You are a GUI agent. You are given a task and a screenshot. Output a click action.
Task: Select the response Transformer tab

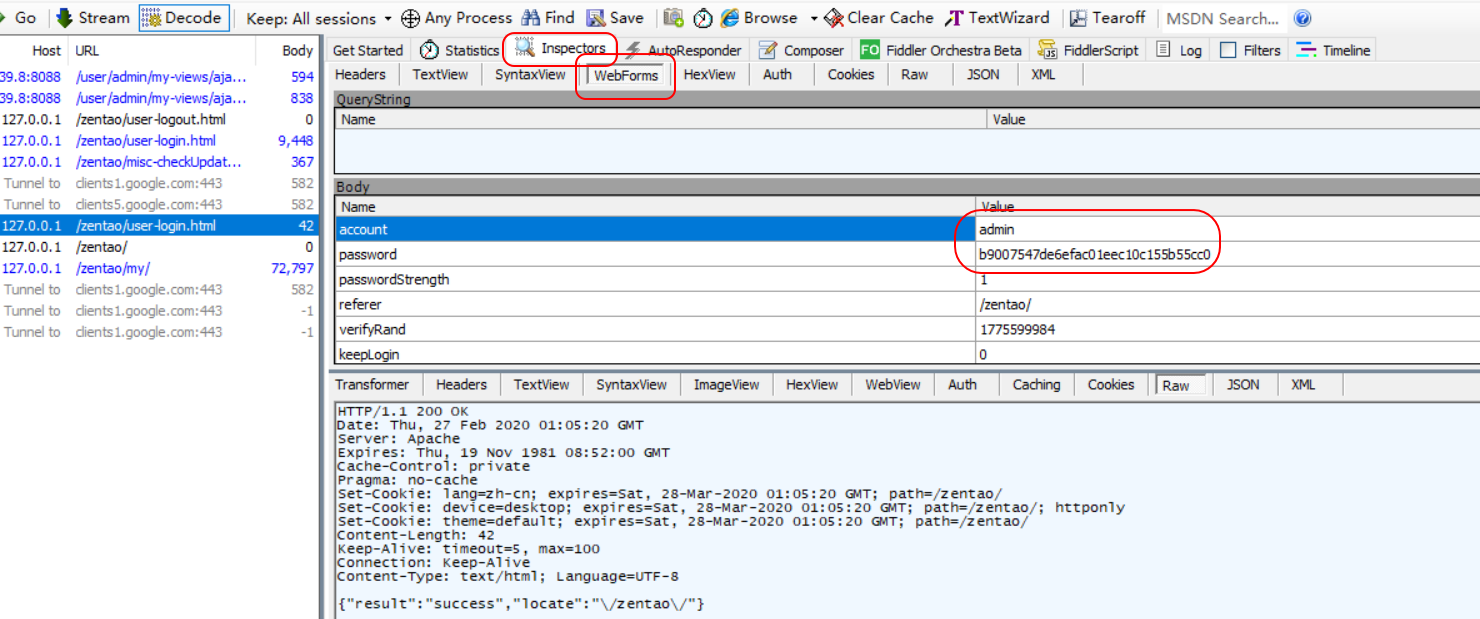(x=372, y=384)
